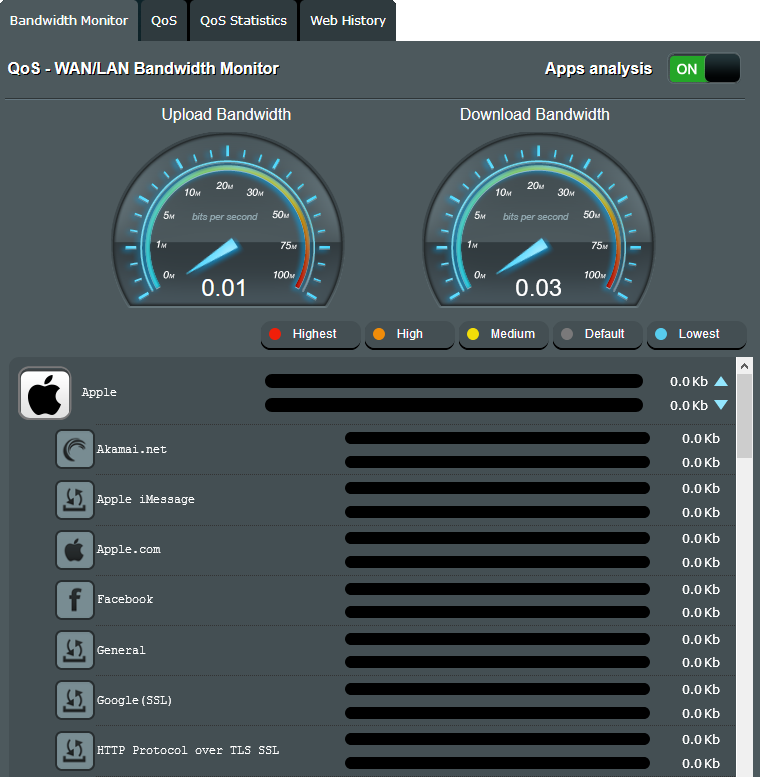Click the 0.01 upload speed value
This screenshot has height=777, width=760.
[x=223, y=288]
